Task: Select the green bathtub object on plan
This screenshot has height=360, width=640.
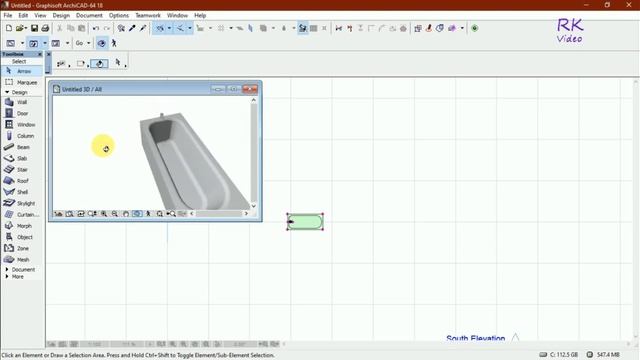Action: [305, 222]
